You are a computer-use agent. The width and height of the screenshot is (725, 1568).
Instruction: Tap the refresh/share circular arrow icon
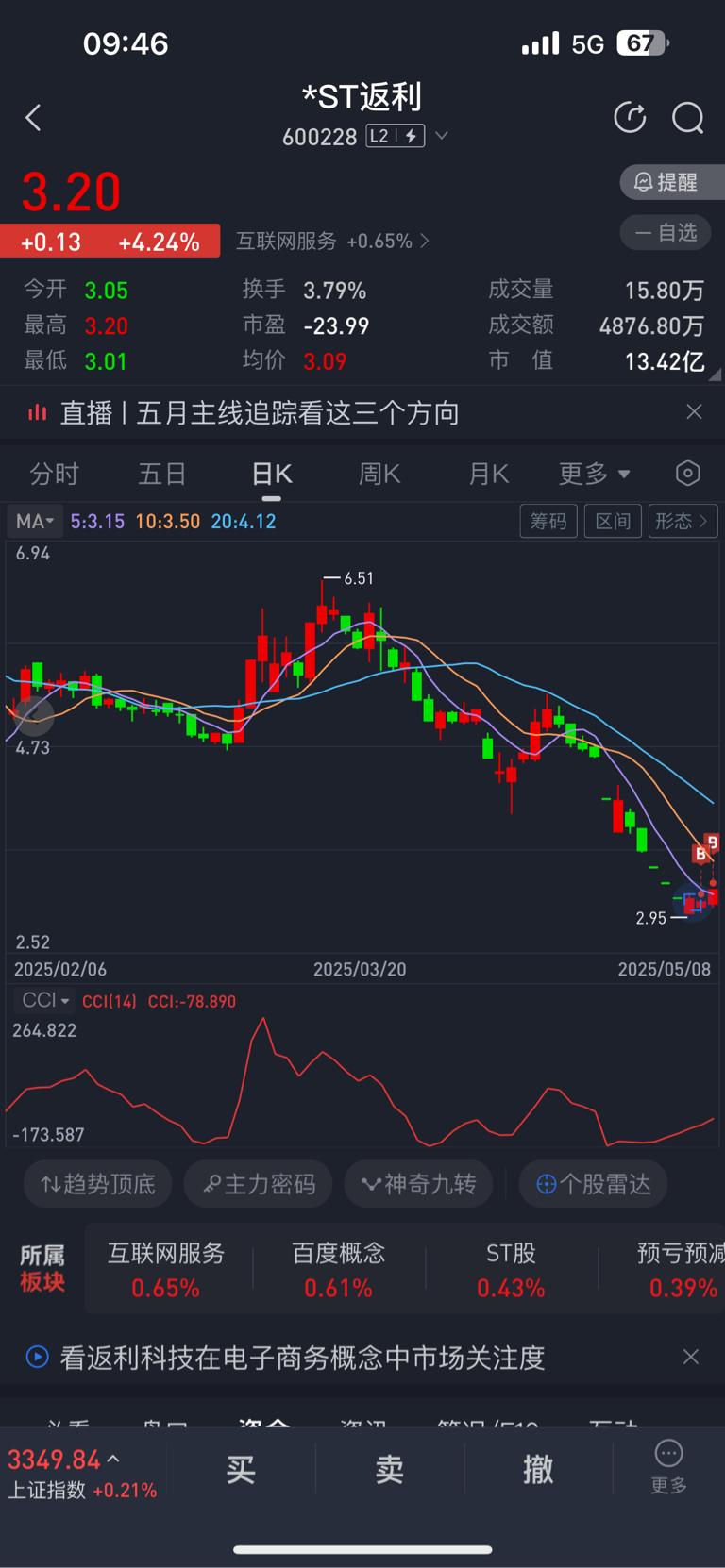point(631,118)
